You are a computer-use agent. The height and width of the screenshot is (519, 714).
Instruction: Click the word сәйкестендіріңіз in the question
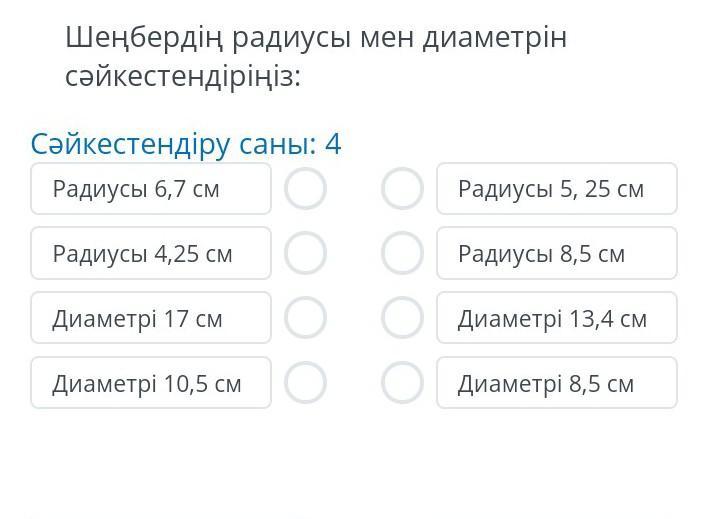pos(182,77)
